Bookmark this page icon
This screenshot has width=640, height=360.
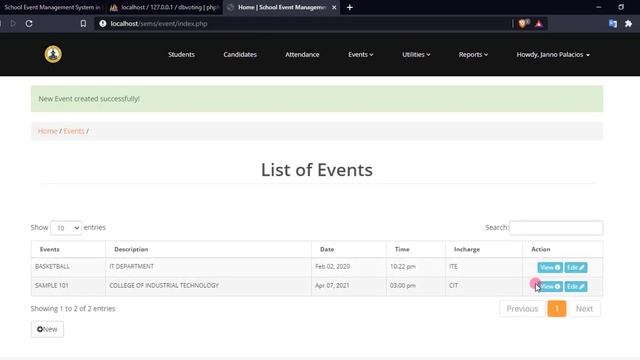coord(83,24)
